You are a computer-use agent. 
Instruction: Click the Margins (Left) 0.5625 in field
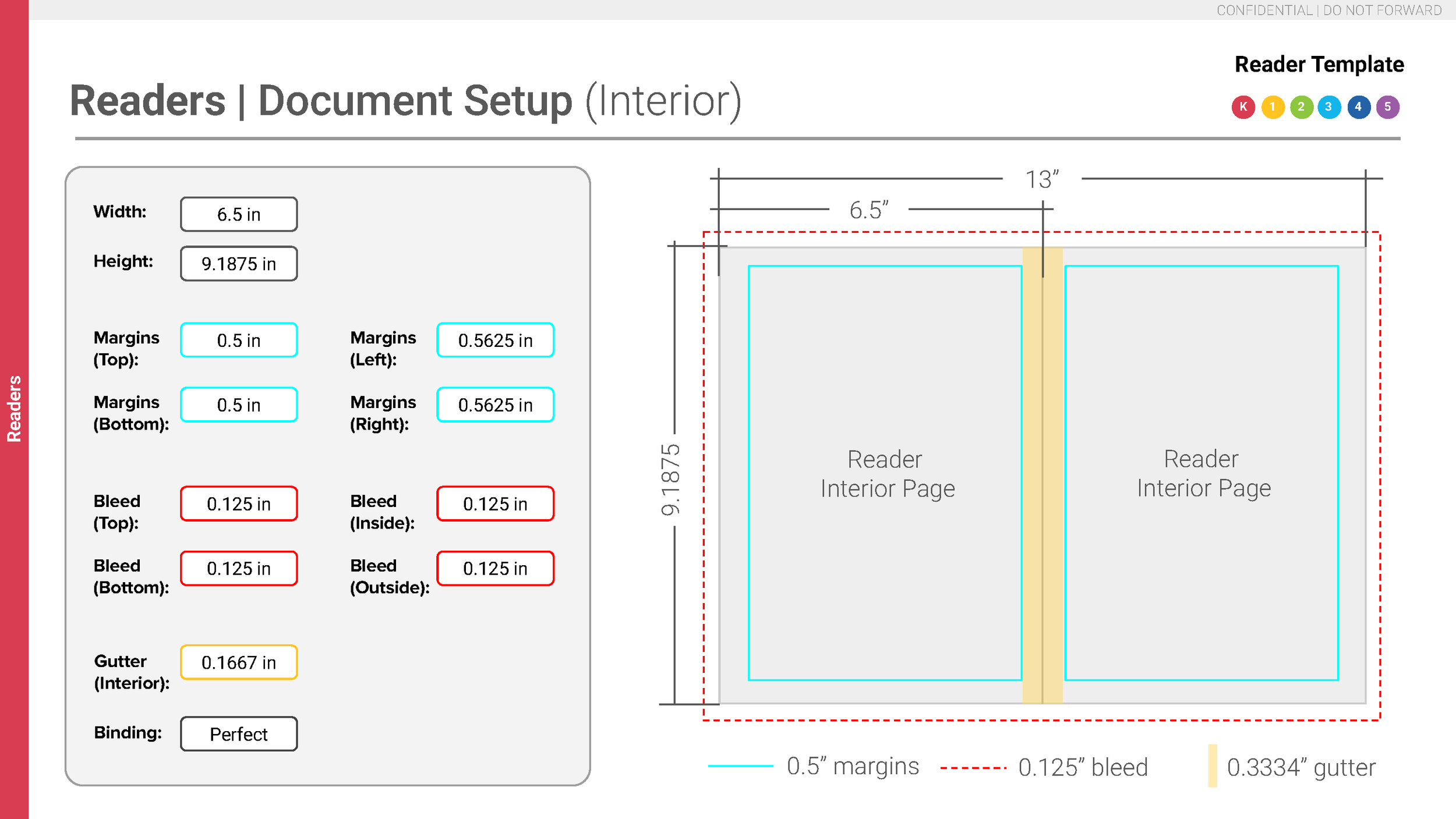(495, 340)
